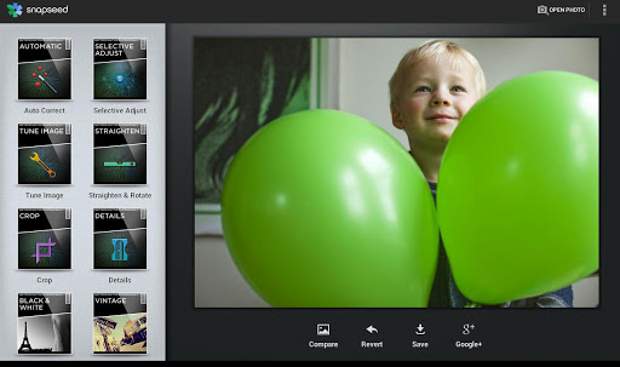Select the Vintage filter tile
The width and height of the screenshot is (620, 367).
point(120,323)
